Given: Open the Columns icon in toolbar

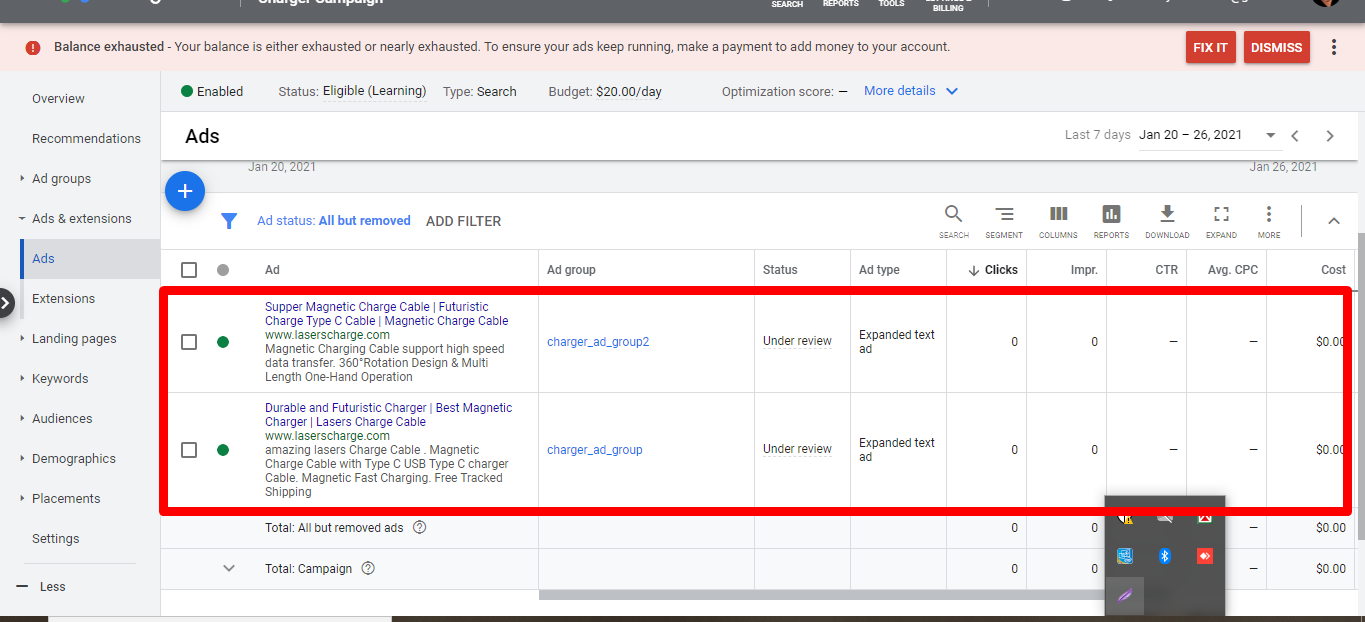Looking at the screenshot, I should point(1058,221).
